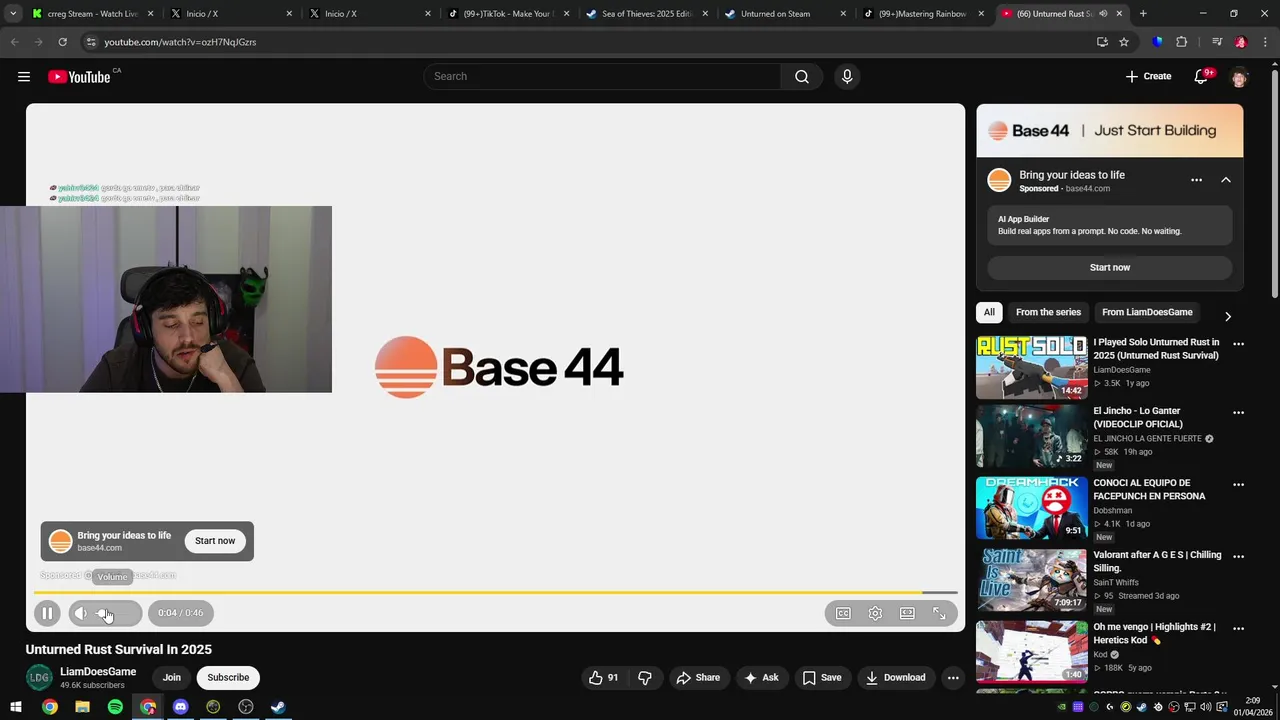The image size is (1280, 720).
Task: Save the video to a playlist
Action: [822, 678]
